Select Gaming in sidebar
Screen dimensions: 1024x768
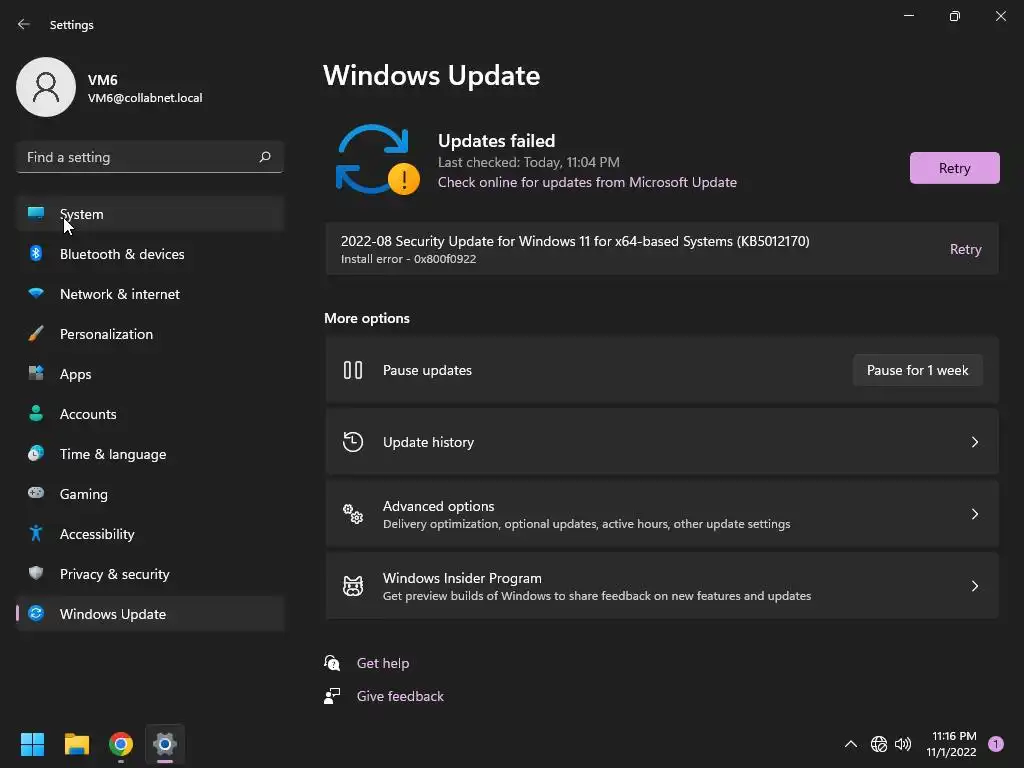[x=150, y=494]
